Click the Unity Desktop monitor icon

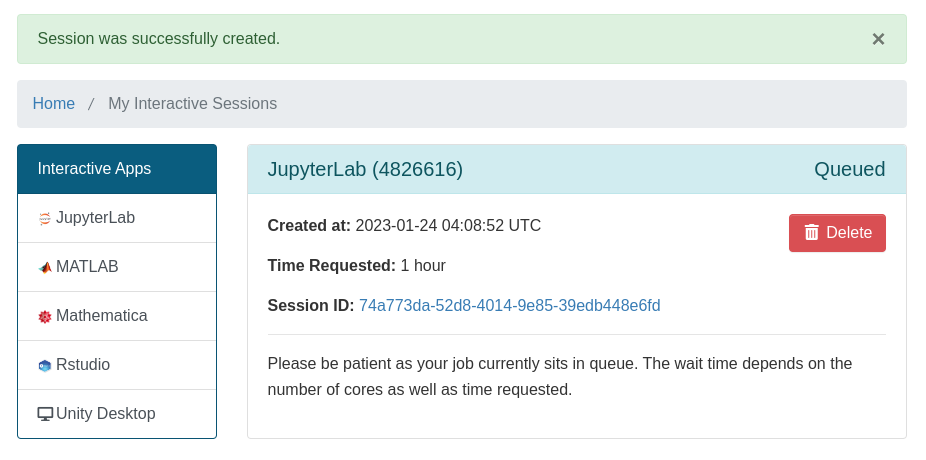45,414
